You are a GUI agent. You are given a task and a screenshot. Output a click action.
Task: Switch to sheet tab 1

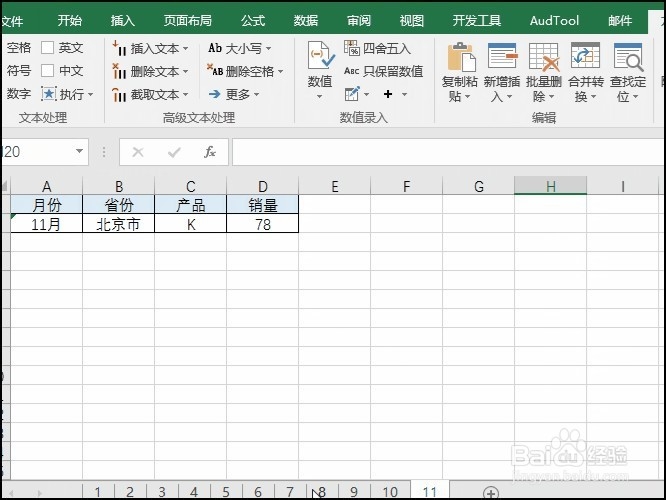click(98, 492)
